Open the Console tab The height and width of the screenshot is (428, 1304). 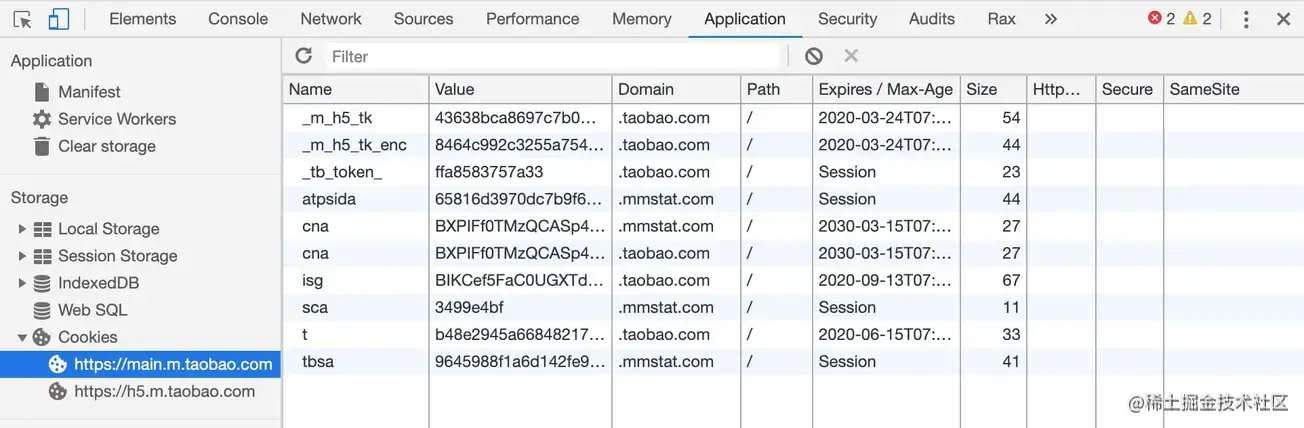[x=238, y=19]
